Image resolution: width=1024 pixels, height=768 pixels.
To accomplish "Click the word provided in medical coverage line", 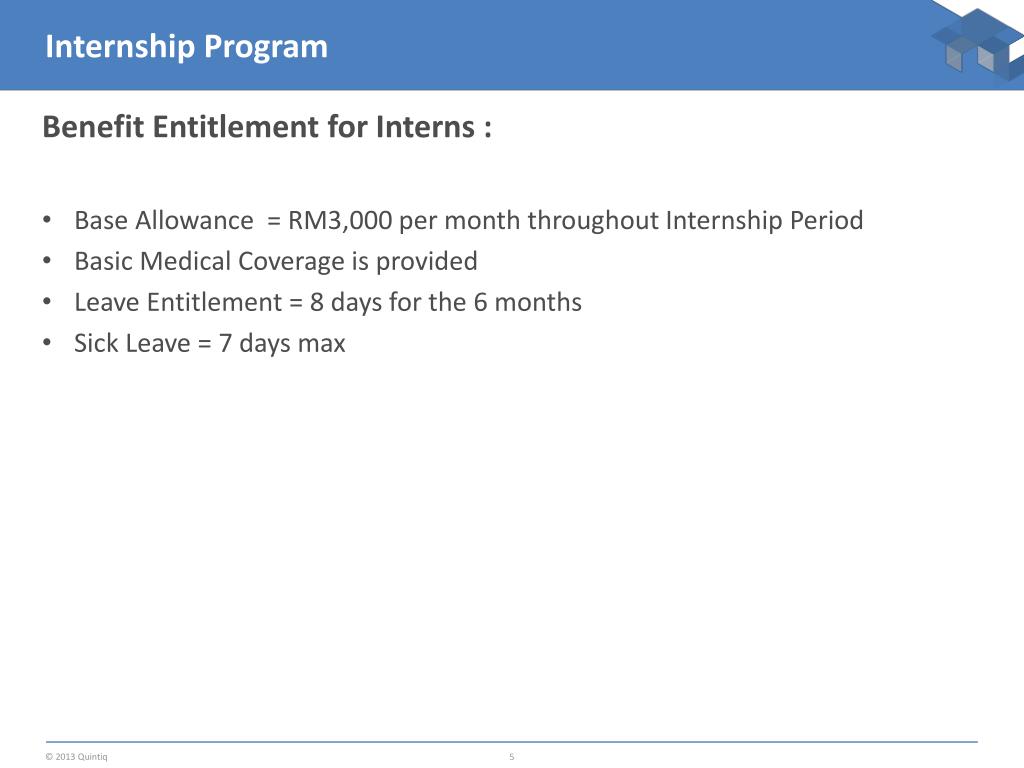I will click(426, 261).
